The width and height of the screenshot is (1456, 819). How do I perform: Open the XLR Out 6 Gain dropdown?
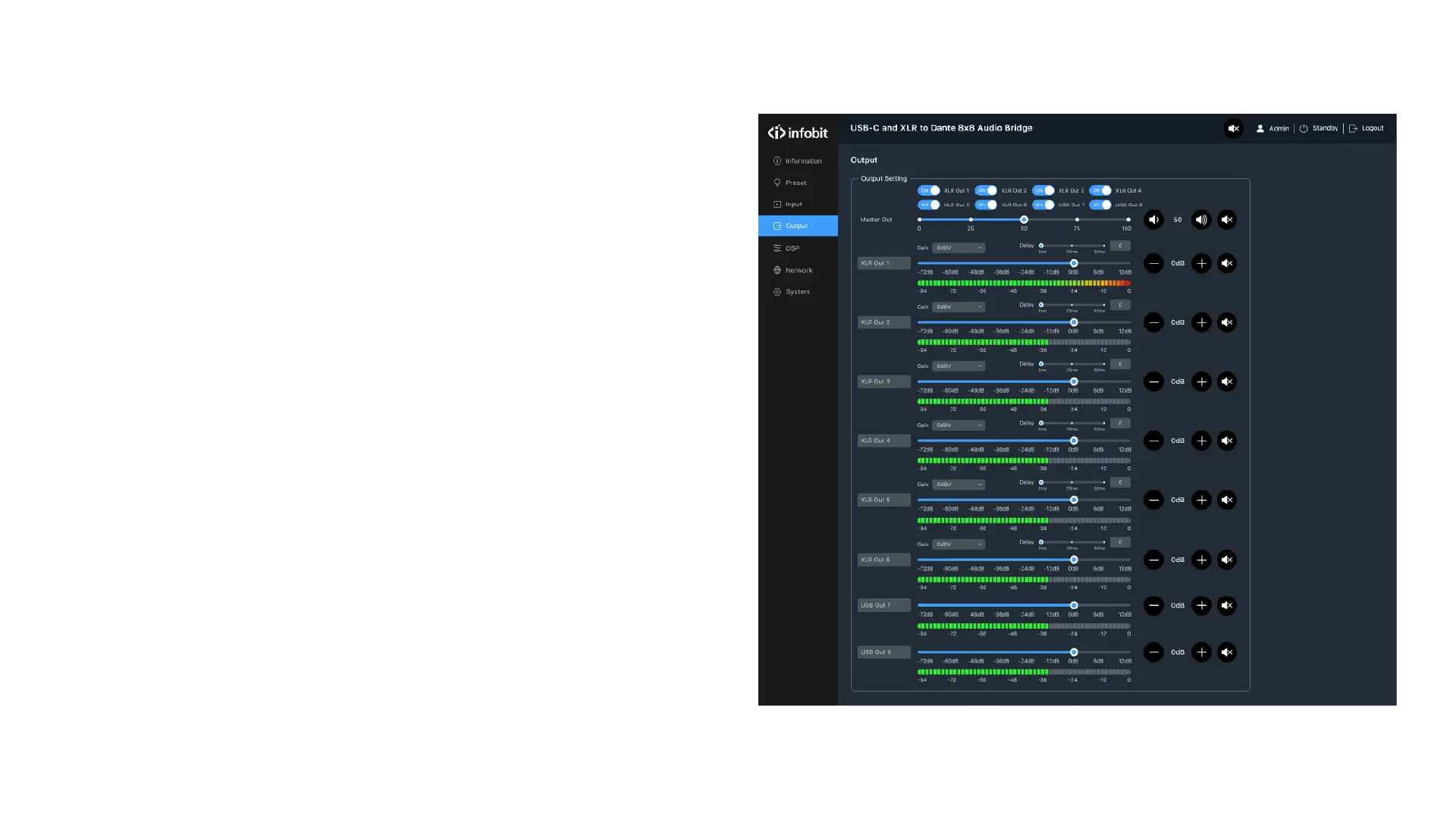click(x=959, y=544)
